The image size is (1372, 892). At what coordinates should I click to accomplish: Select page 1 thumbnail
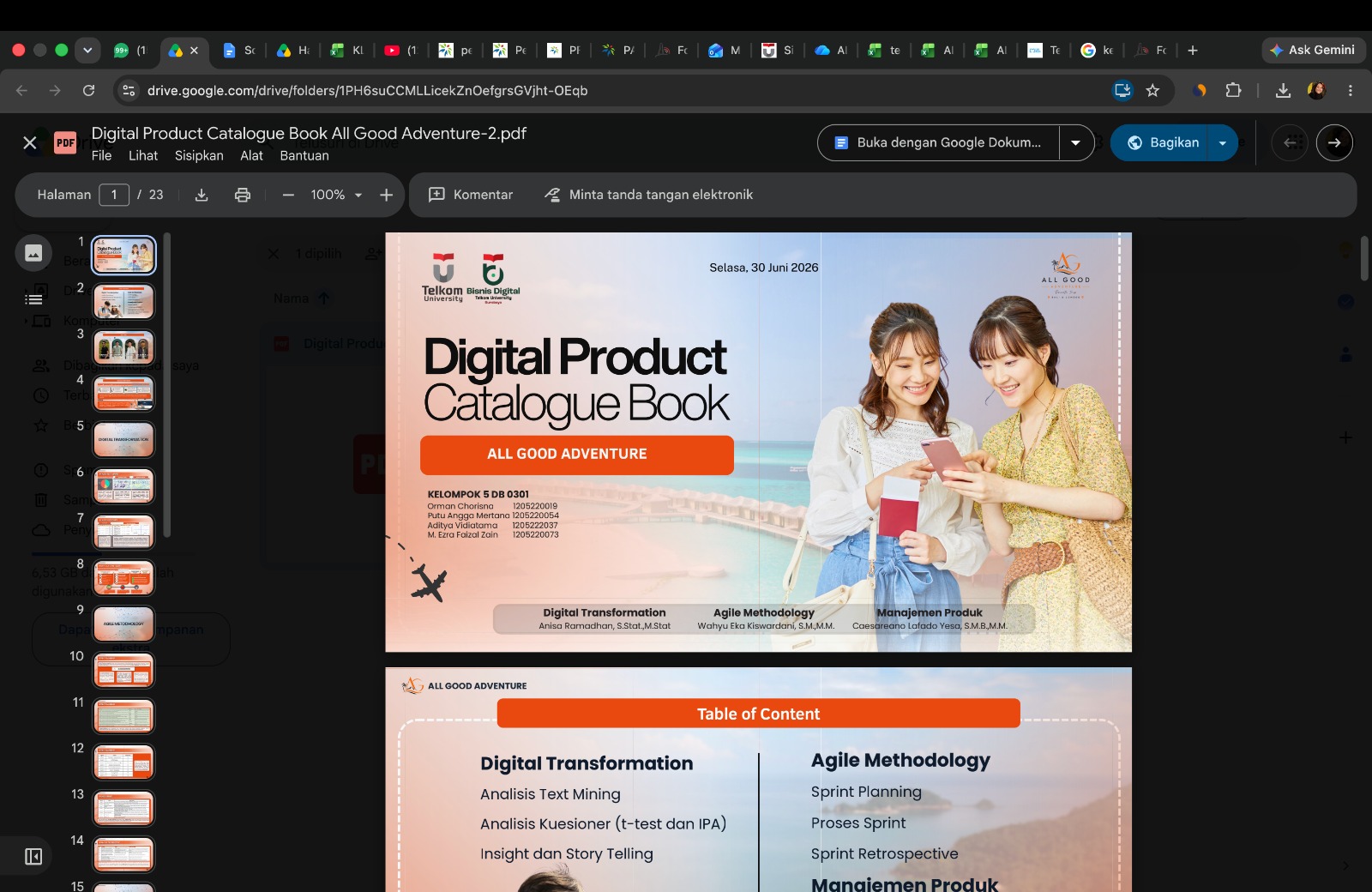coord(123,256)
